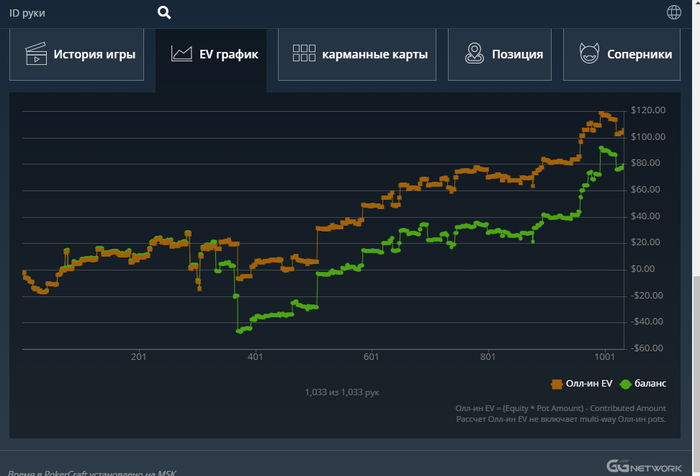Click the 1001 hand axis label

[604, 357]
